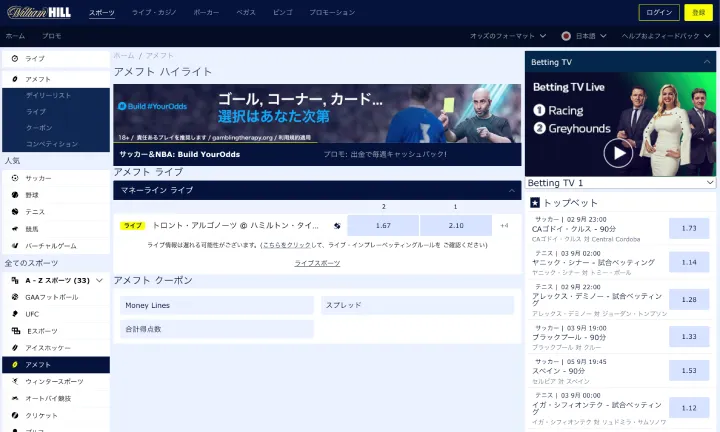Select the テニス tennis ball icon
The image size is (720, 432).
pos(15,212)
